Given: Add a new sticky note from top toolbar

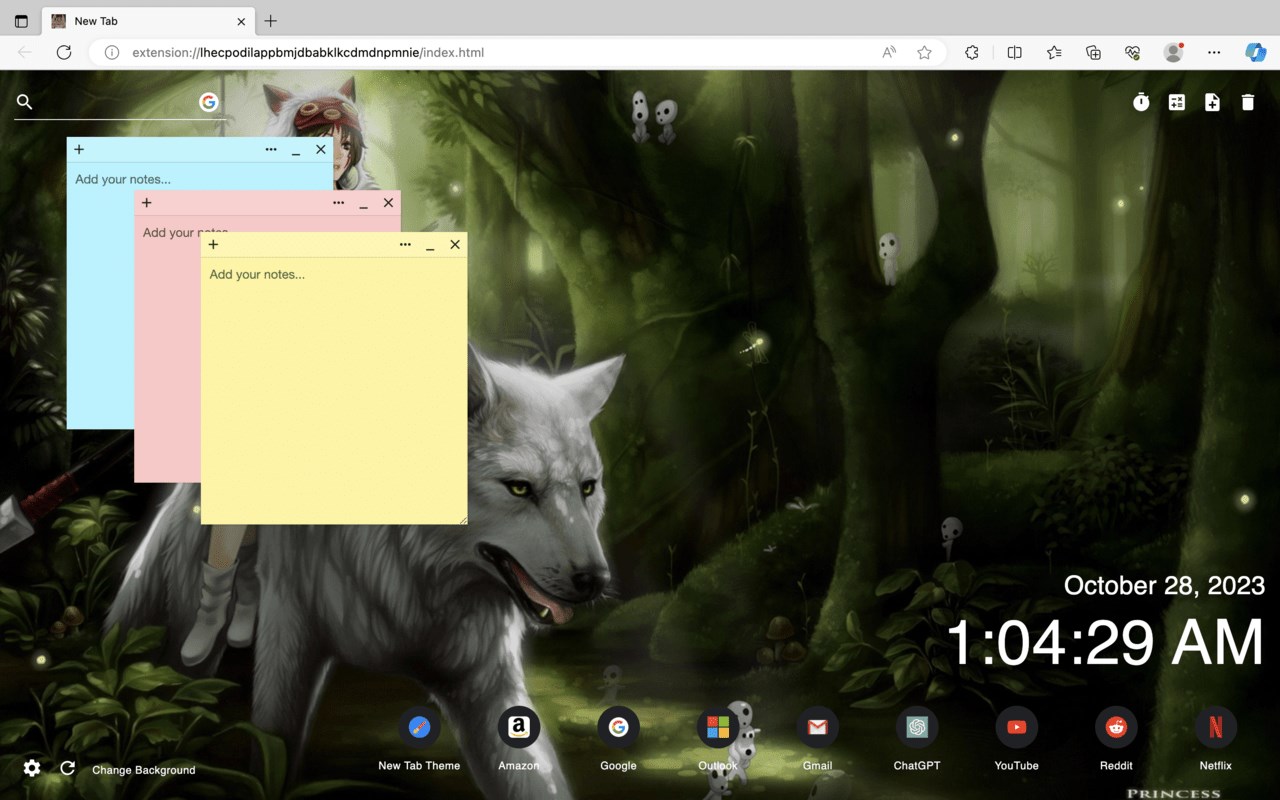Looking at the screenshot, I should tap(1212, 102).
